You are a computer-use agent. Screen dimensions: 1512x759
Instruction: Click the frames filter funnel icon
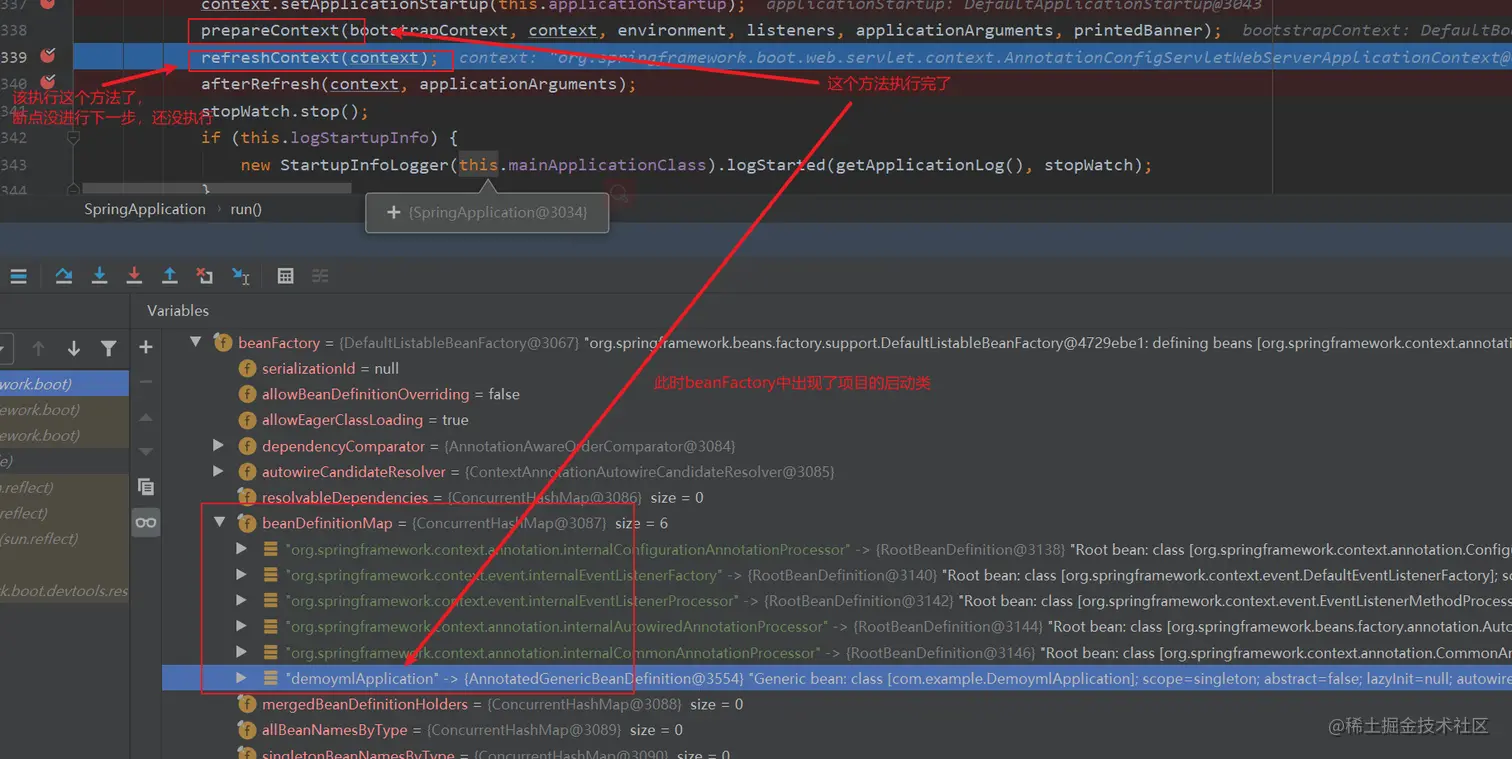(108, 348)
